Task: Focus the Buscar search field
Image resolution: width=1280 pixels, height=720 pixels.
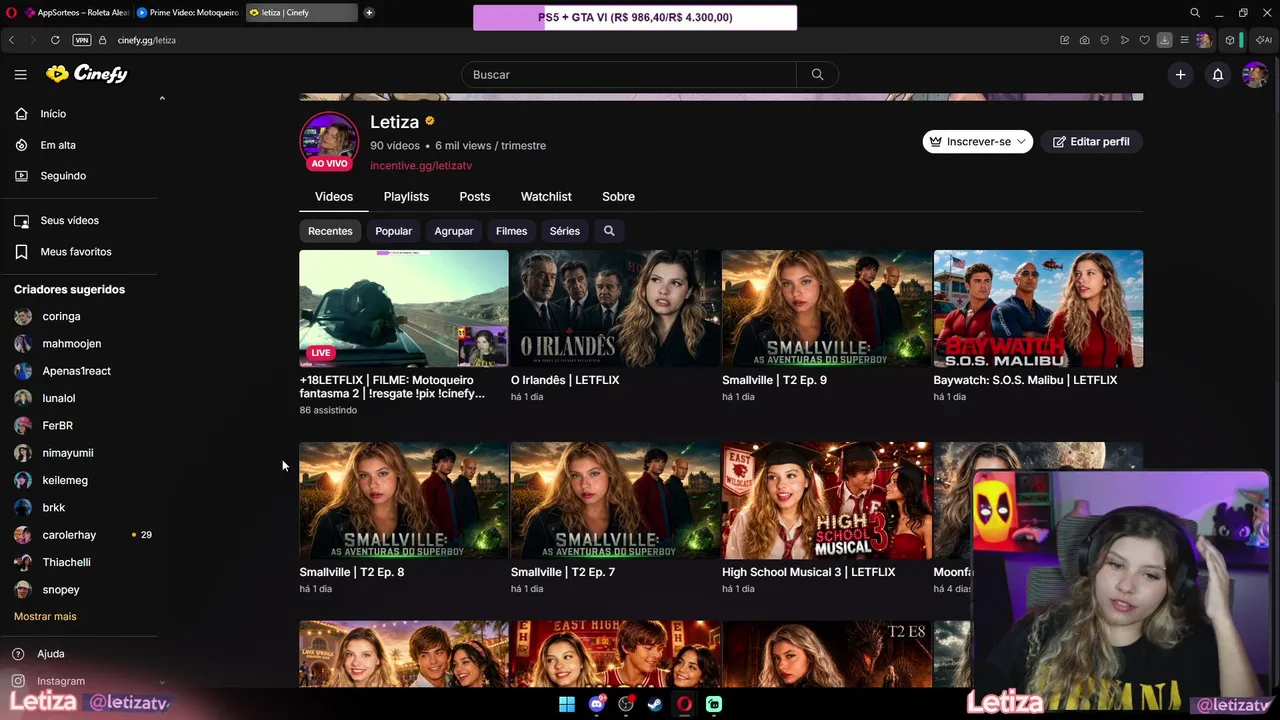Action: pos(629,74)
